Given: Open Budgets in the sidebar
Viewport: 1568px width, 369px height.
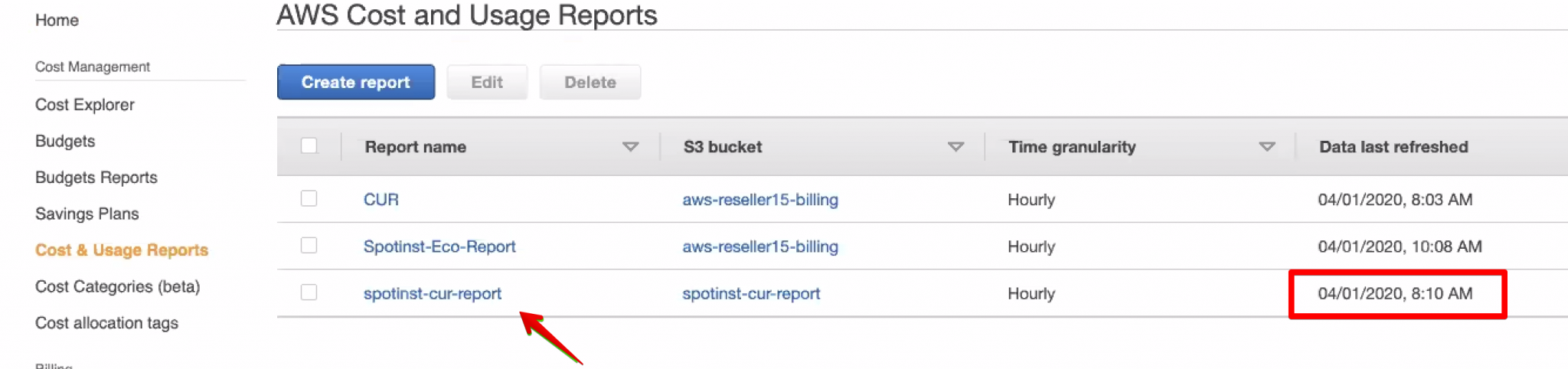Looking at the screenshot, I should pyautogui.click(x=65, y=141).
